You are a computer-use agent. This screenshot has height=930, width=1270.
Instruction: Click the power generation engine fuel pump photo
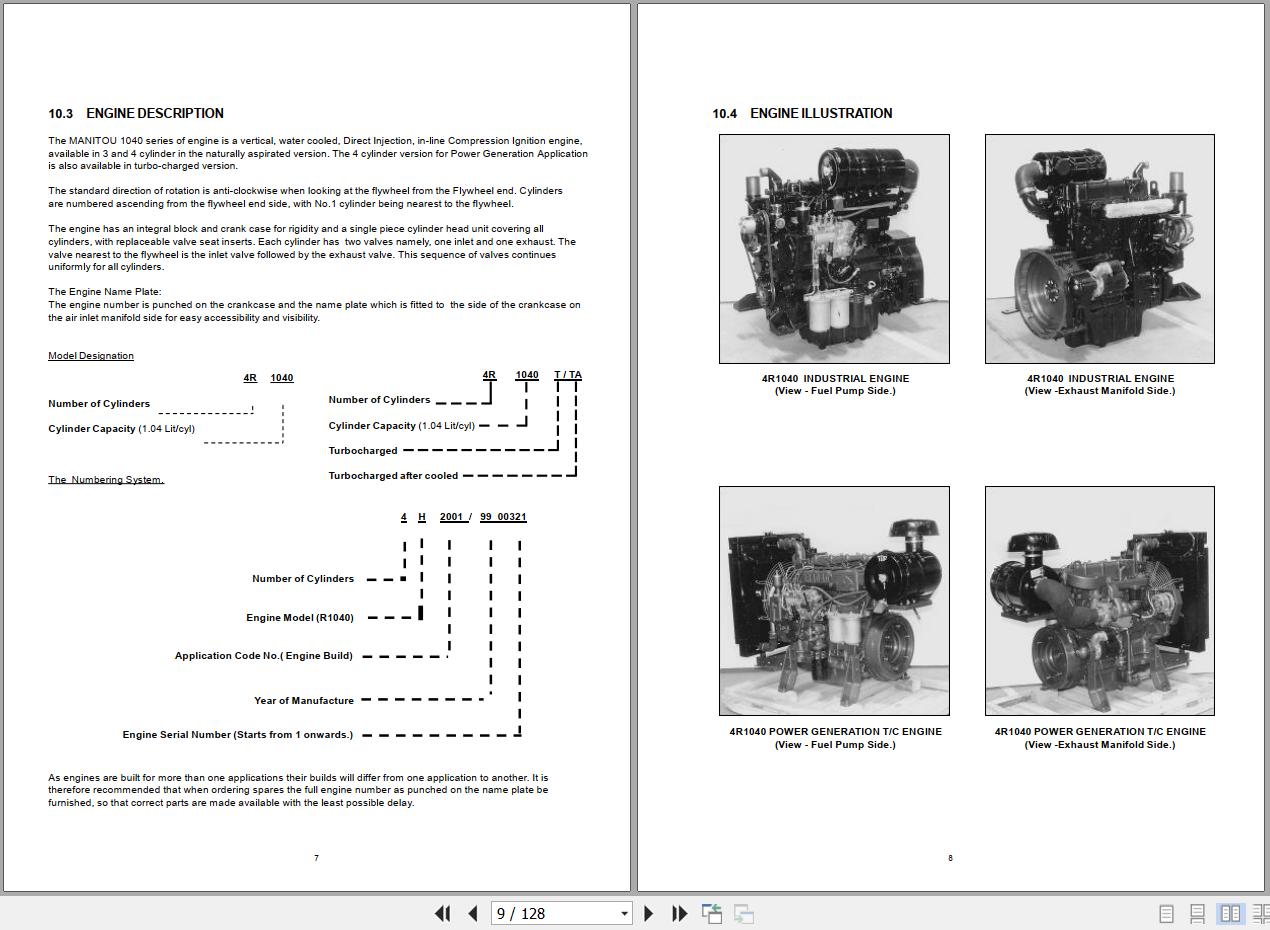834,601
